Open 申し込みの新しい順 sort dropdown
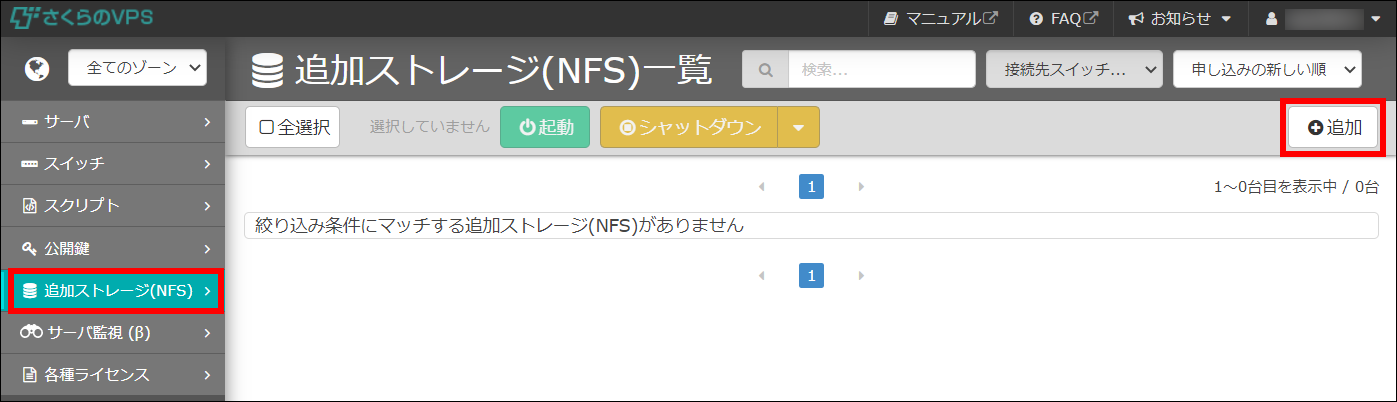The width and height of the screenshot is (1397, 402). [x=1267, y=70]
